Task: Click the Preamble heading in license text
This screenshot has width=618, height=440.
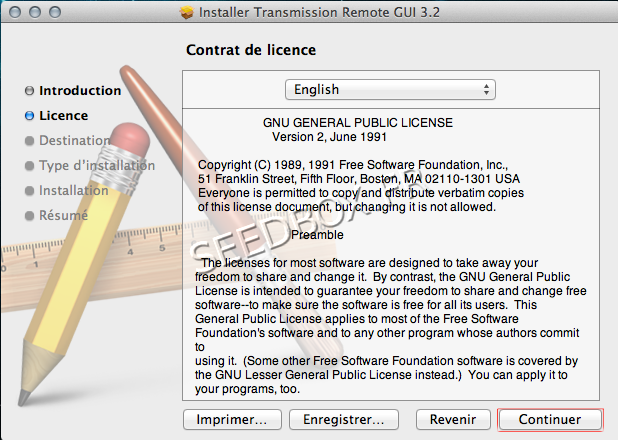Action: (x=317, y=235)
